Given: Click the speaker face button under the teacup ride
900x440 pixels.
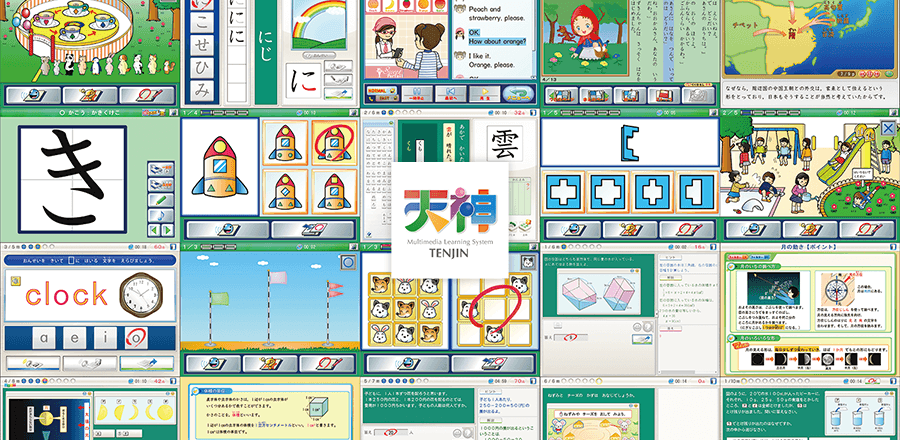Looking at the screenshot, I should tap(33, 95).
